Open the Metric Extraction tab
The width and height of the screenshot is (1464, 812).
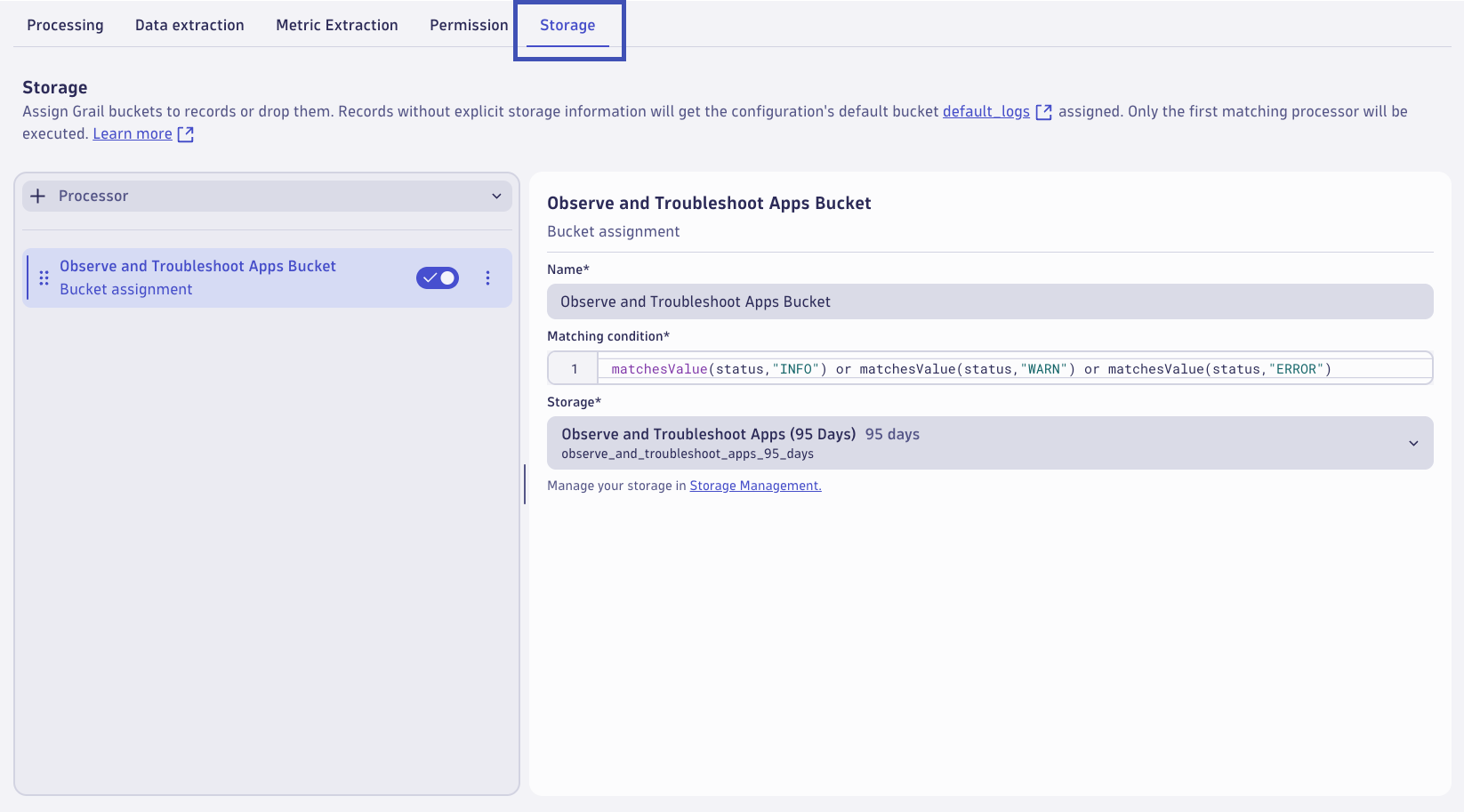coord(337,25)
